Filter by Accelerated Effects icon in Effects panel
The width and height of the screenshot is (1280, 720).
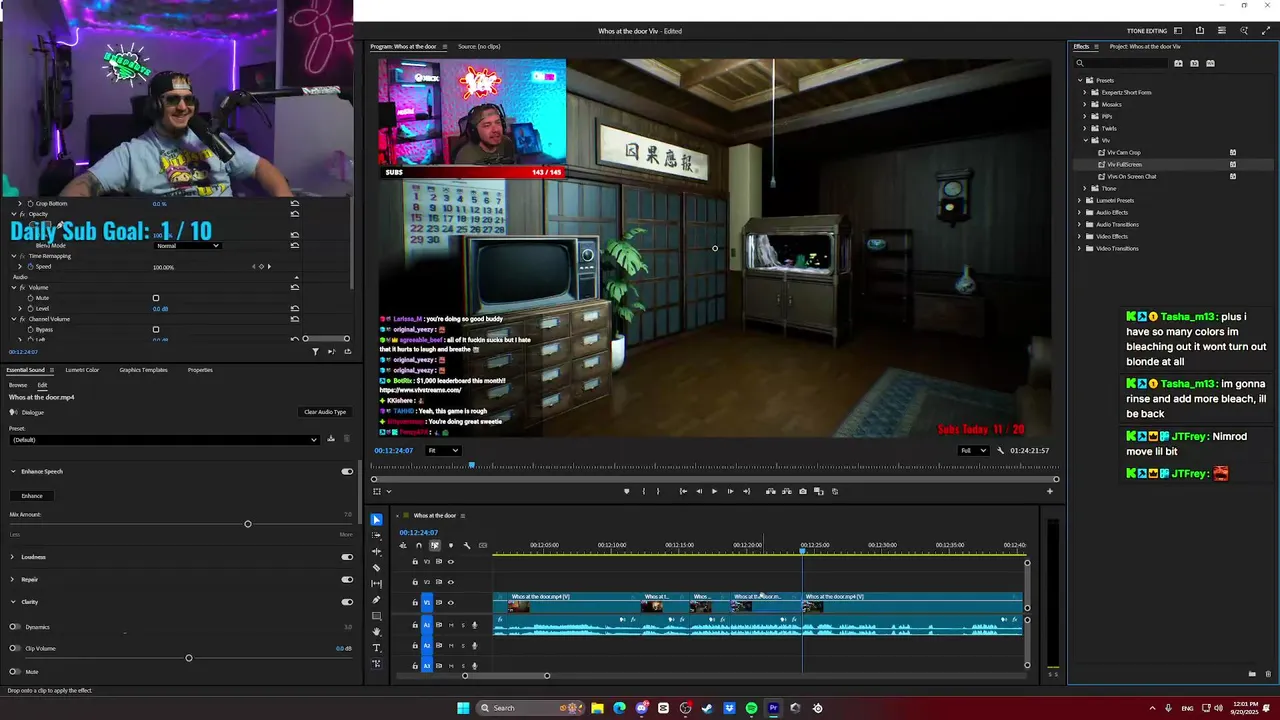(1178, 63)
